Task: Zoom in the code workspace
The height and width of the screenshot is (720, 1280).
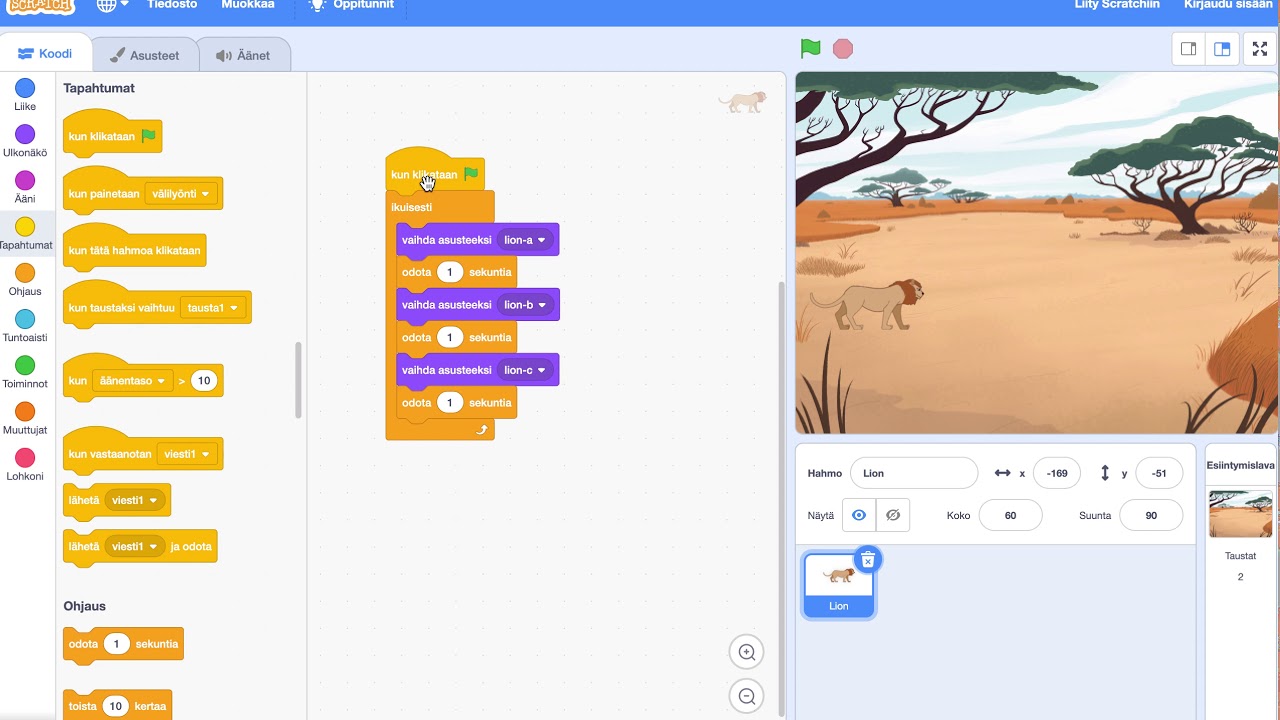Action: pos(746,652)
